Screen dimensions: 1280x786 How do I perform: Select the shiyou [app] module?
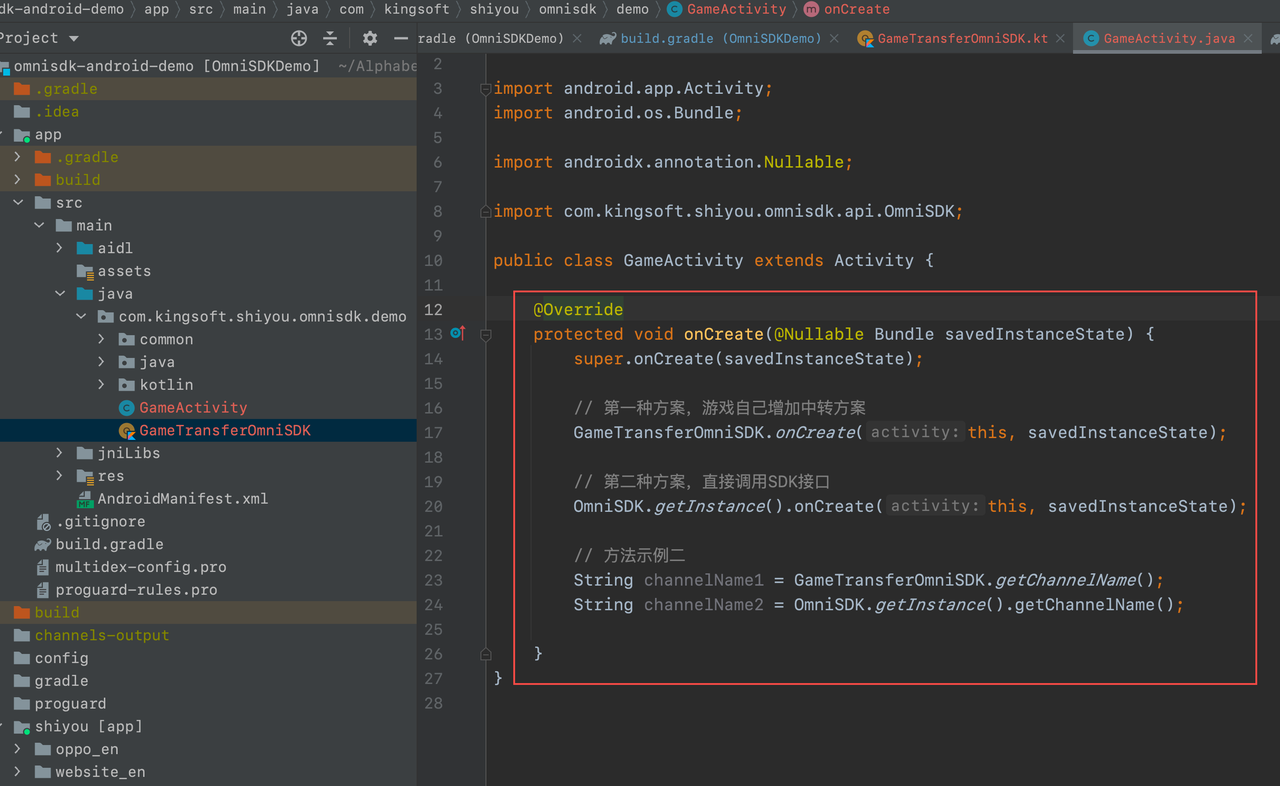[88, 727]
